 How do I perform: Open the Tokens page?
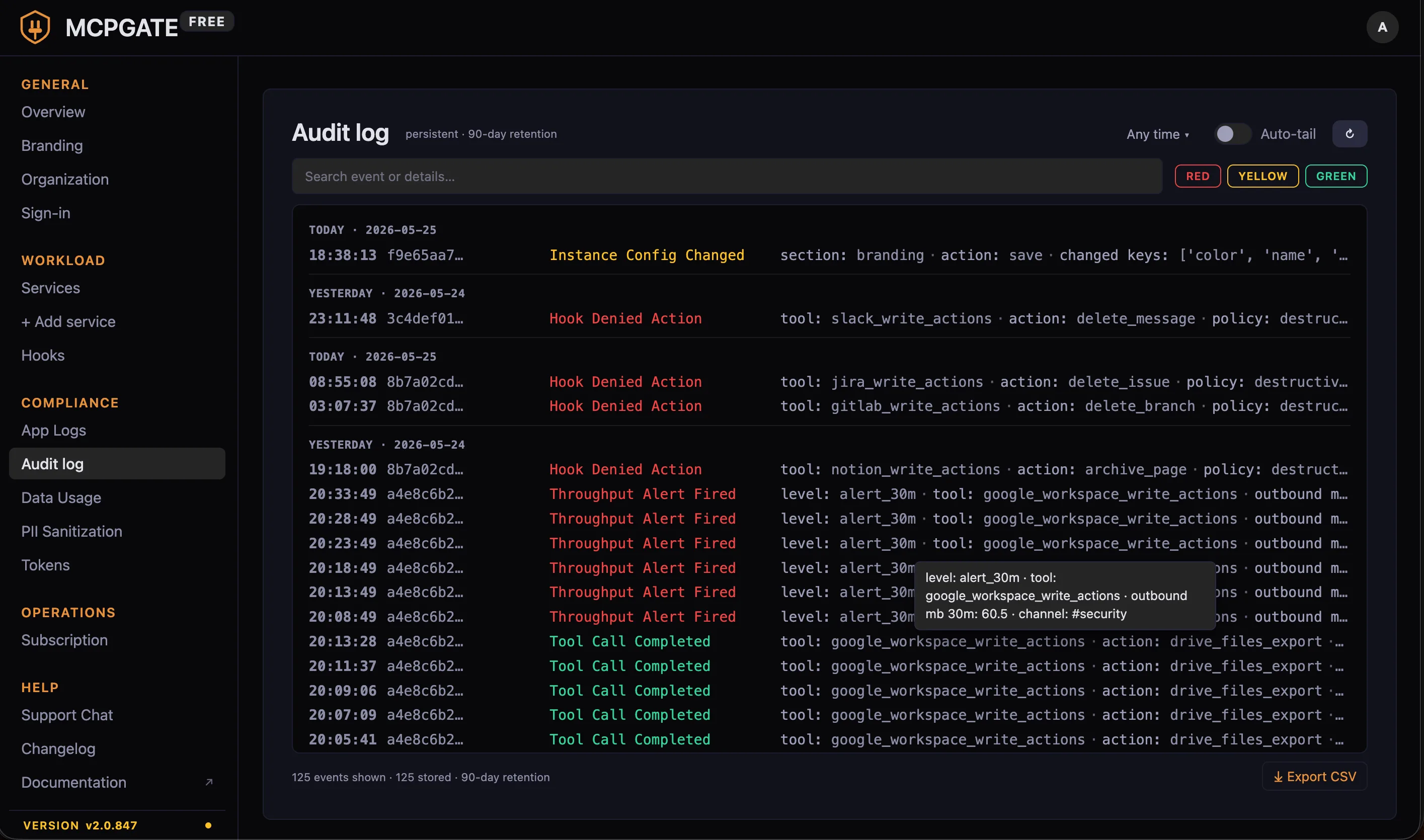coord(45,565)
